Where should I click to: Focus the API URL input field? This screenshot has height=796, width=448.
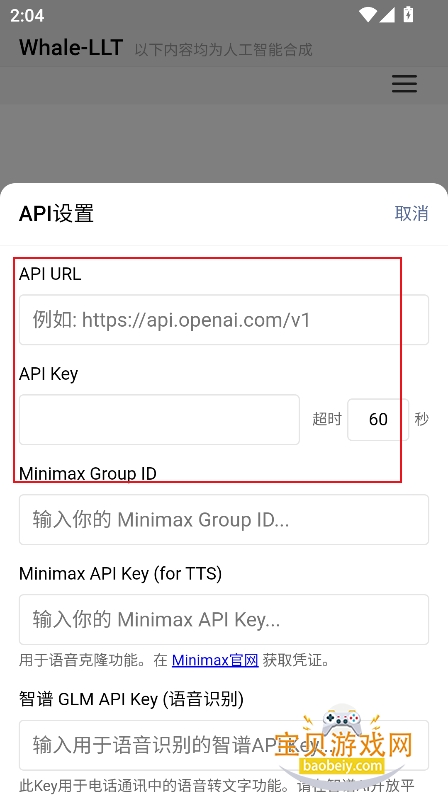coord(224,320)
